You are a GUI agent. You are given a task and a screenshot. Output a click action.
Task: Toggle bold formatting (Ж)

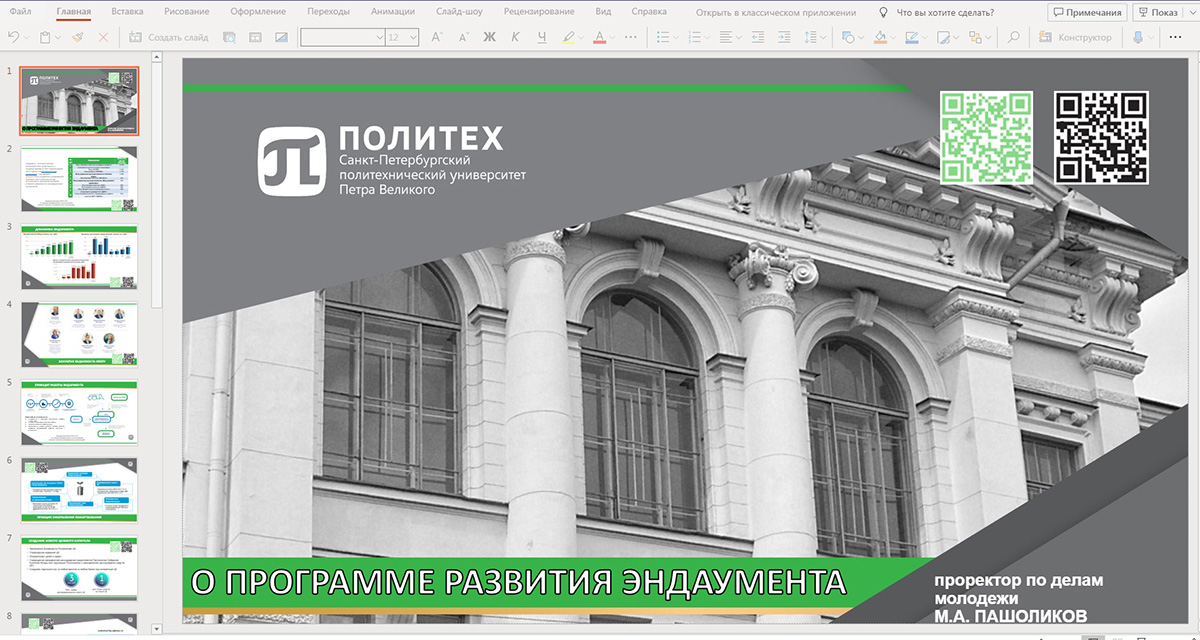coord(489,37)
